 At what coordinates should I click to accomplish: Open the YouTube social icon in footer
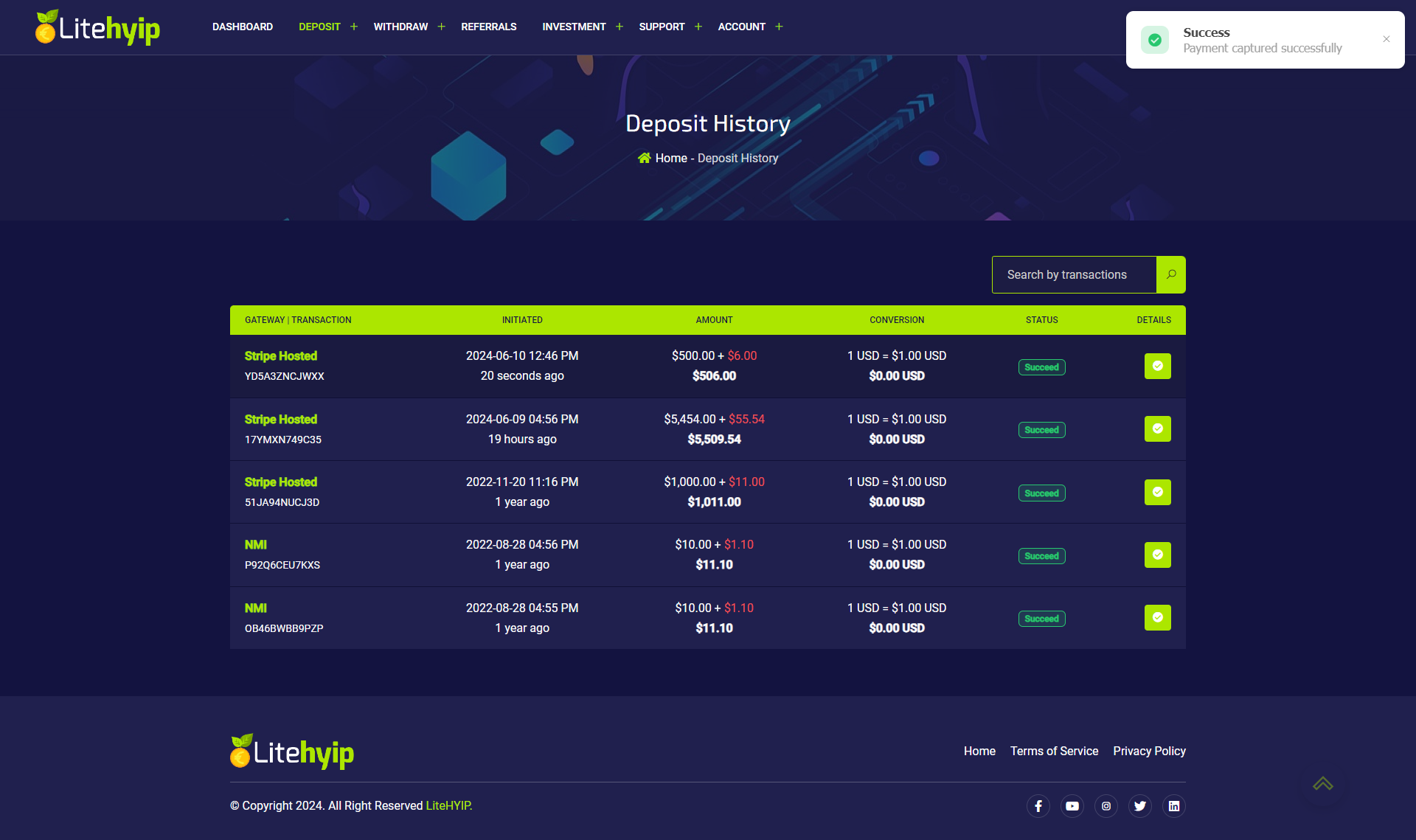[x=1072, y=806]
